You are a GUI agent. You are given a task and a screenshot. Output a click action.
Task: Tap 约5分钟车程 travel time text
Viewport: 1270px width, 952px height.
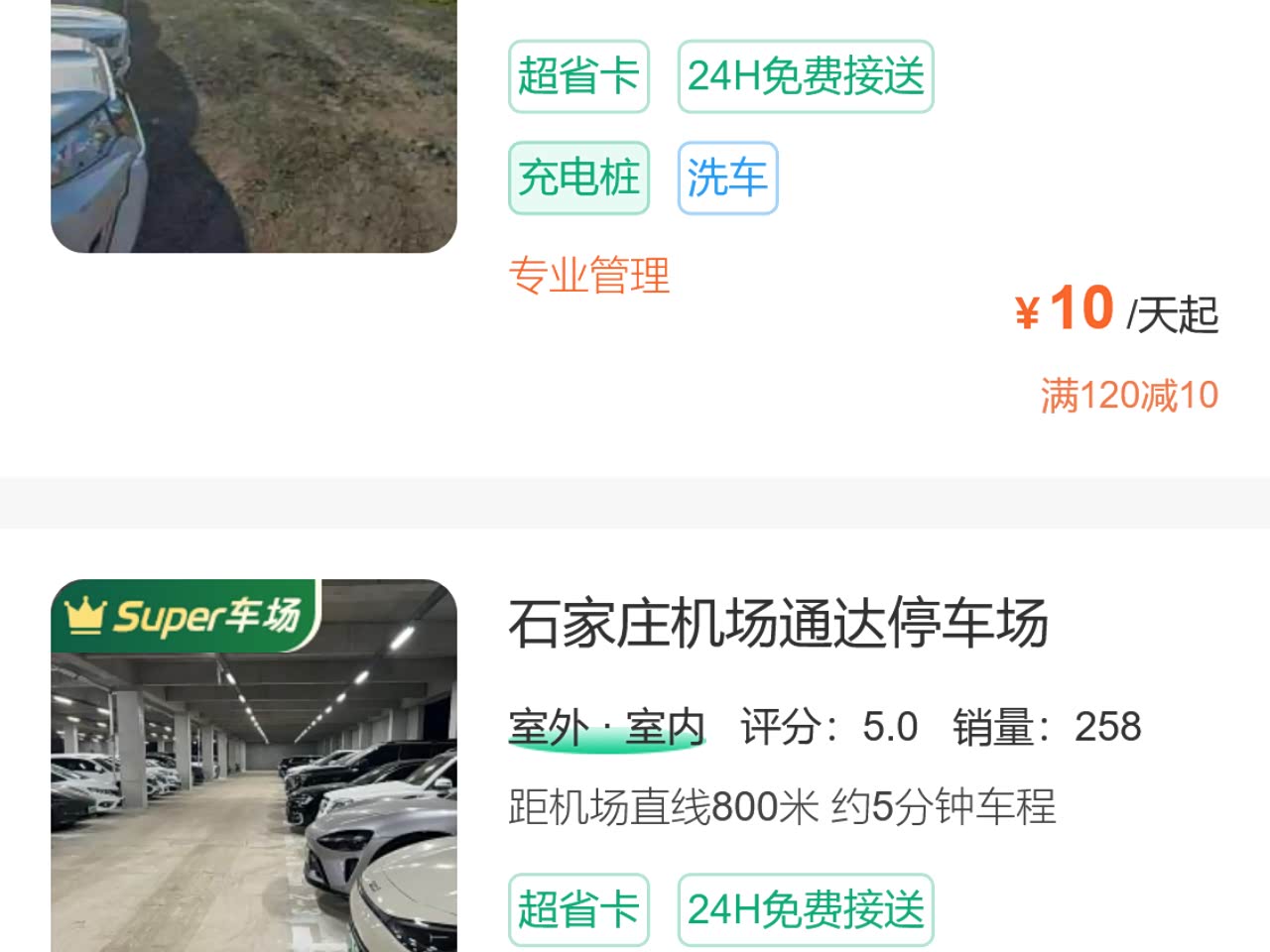click(944, 807)
